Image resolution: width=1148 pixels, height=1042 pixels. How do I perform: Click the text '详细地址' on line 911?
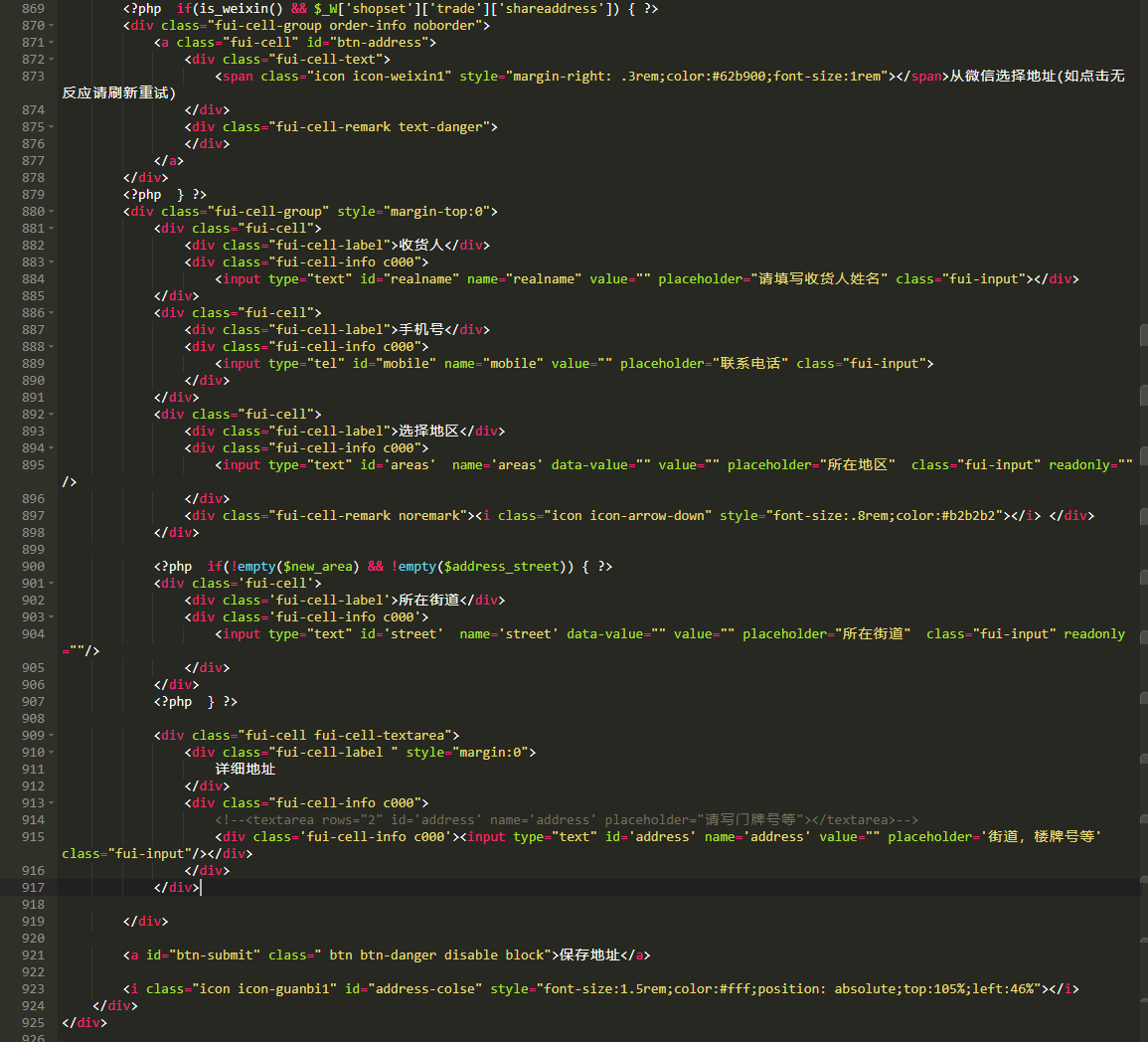[246, 770]
